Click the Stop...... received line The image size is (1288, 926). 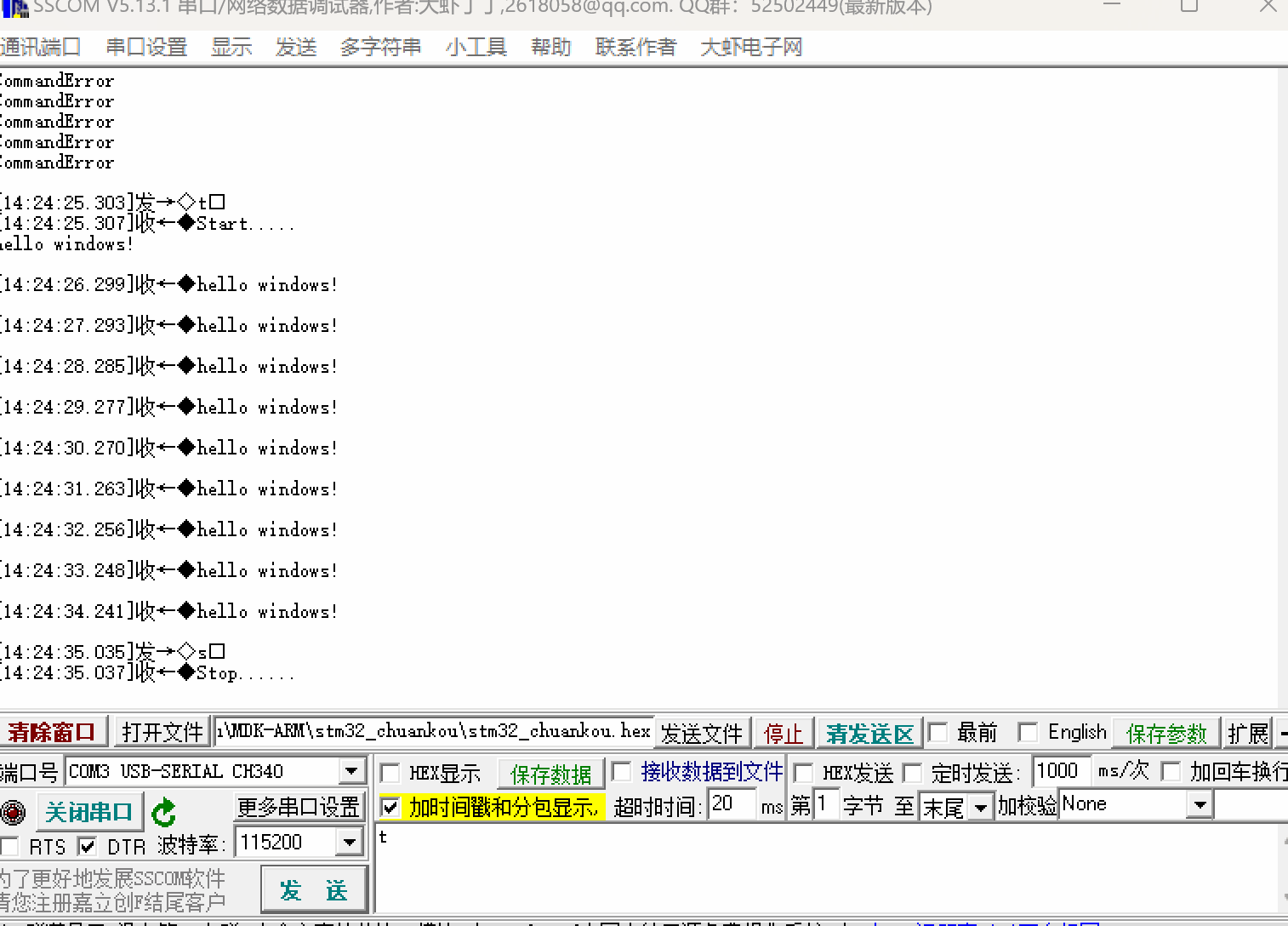(148, 673)
